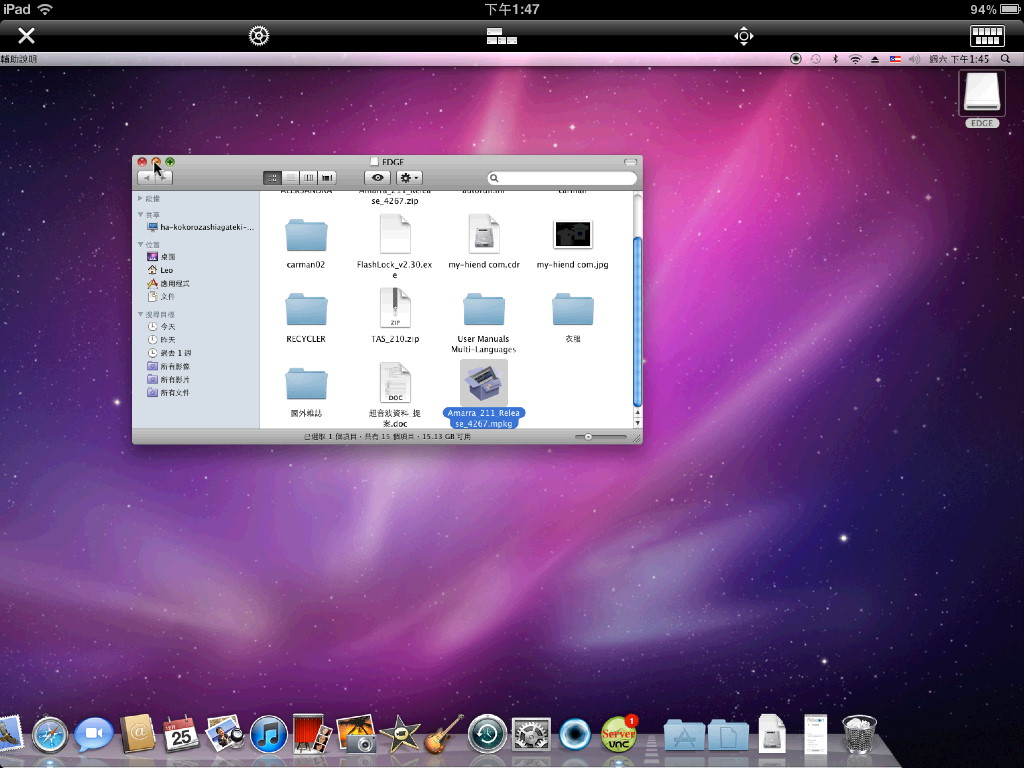Select the carman02 folder
Image resolution: width=1024 pixels, height=768 pixels.
[x=306, y=243]
